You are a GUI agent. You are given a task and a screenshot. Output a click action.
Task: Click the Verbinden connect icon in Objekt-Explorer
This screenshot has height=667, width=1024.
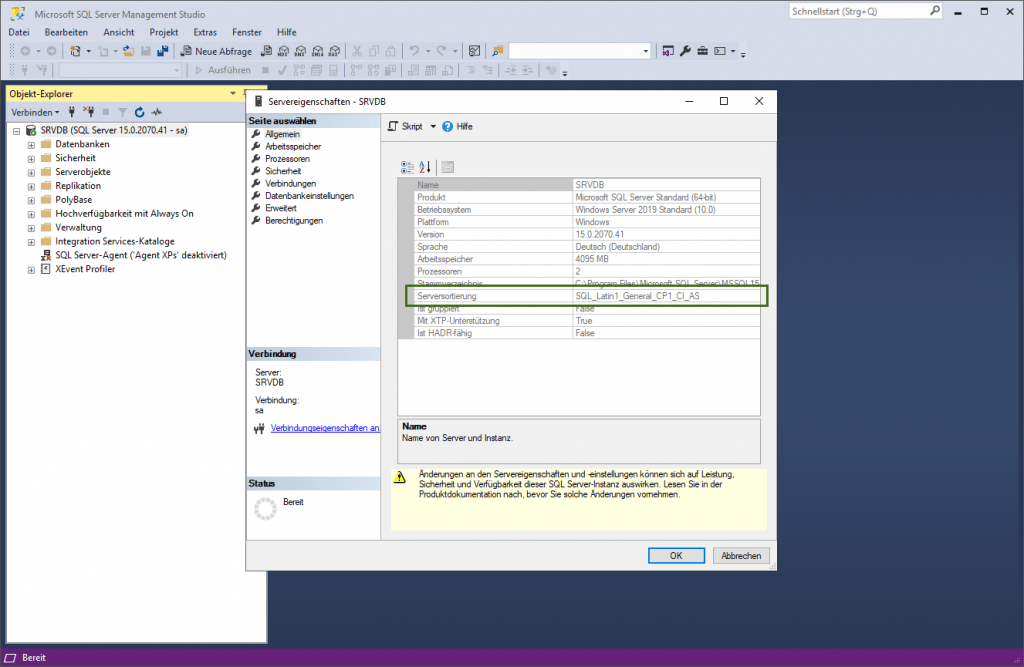coord(71,111)
